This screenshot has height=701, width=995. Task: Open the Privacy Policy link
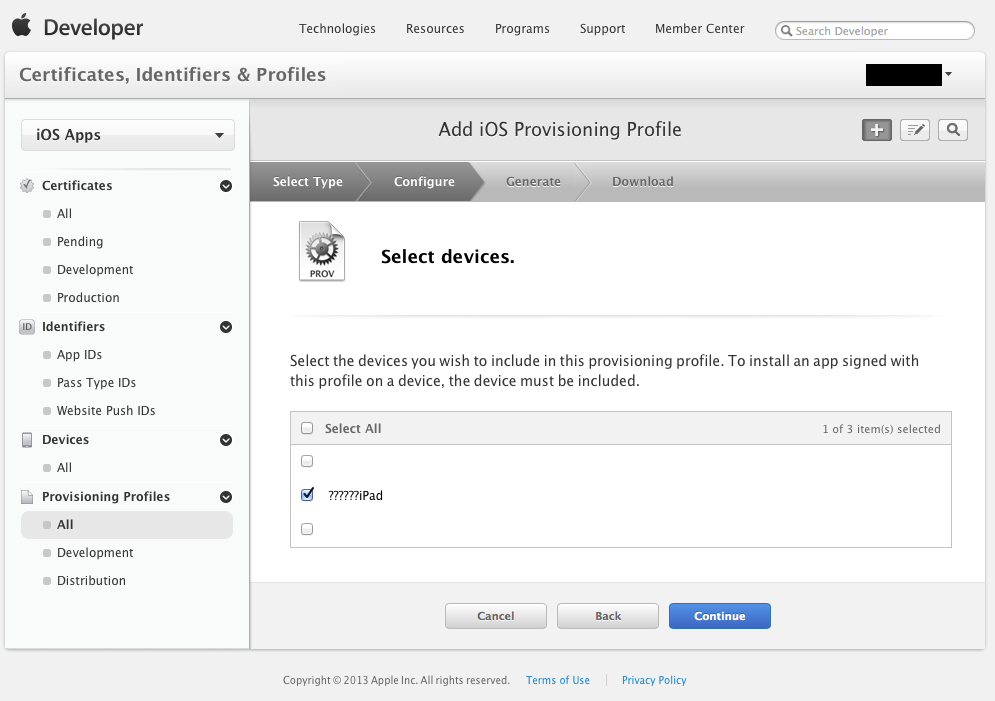654,680
